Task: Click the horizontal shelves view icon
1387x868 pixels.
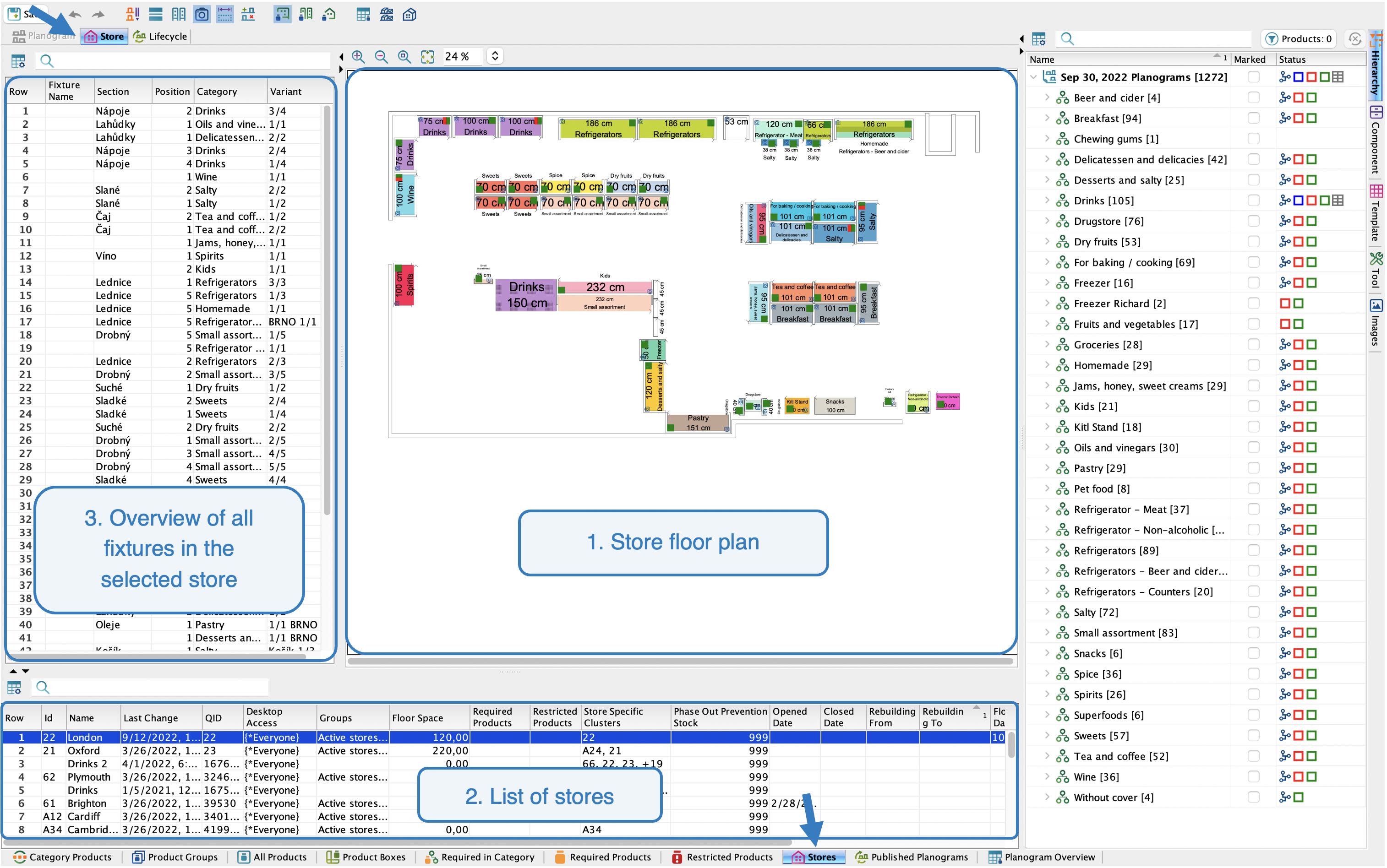Action: coord(155,14)
